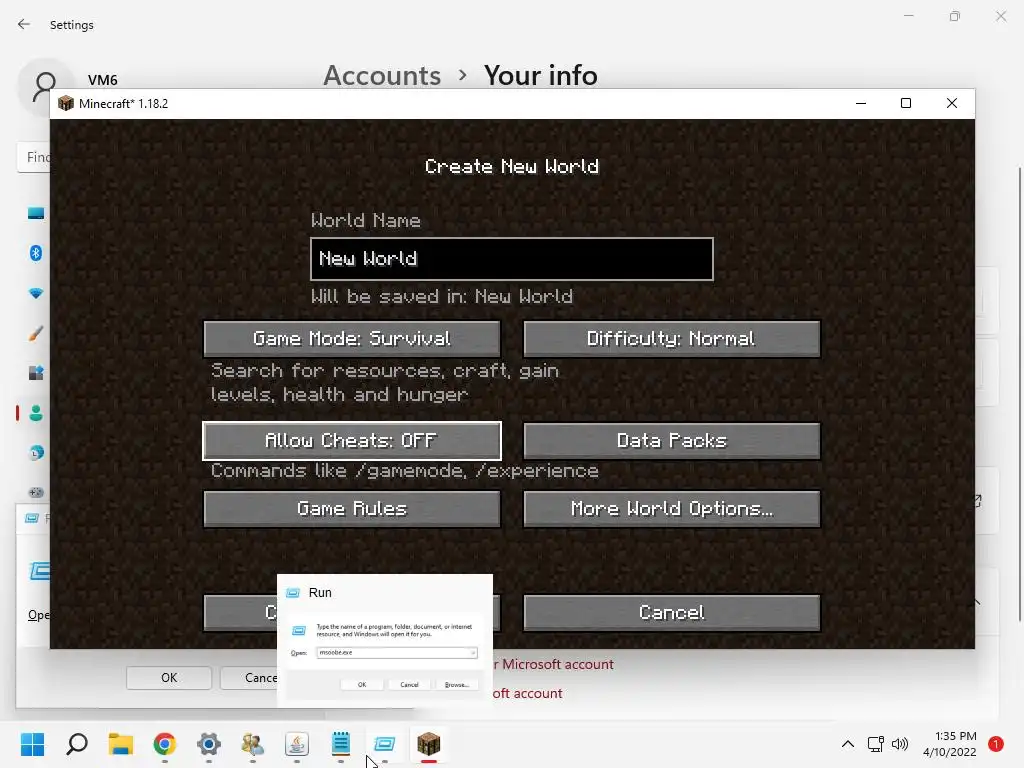1024x768 pixels.
Task: Go back in the Settings window
Action: click(24, 24)
